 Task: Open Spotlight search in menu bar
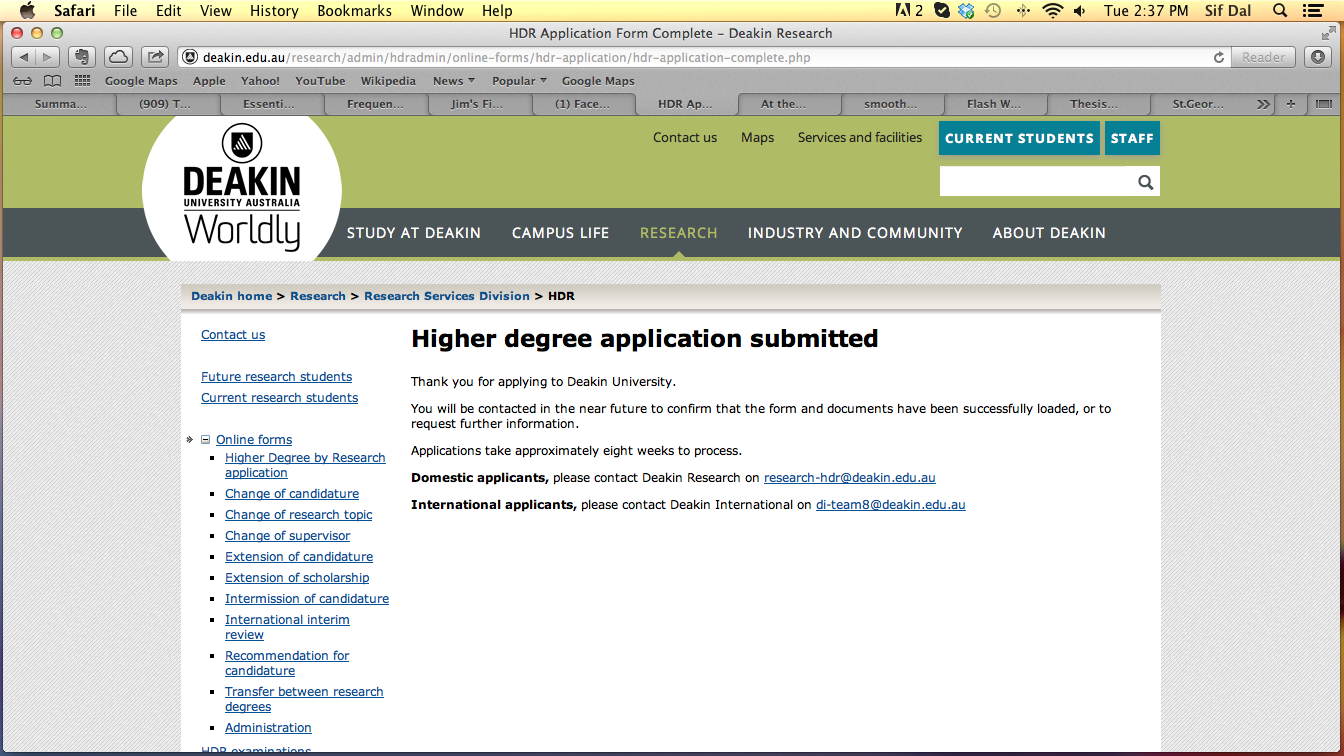[1281, 11]
